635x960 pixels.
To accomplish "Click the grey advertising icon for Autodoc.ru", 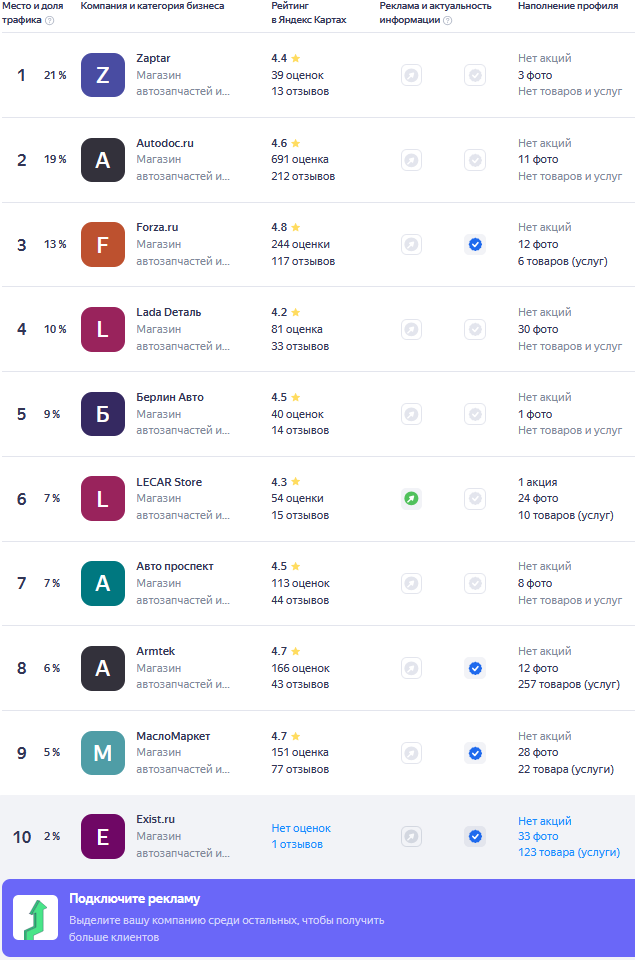I will click(411, 160).
